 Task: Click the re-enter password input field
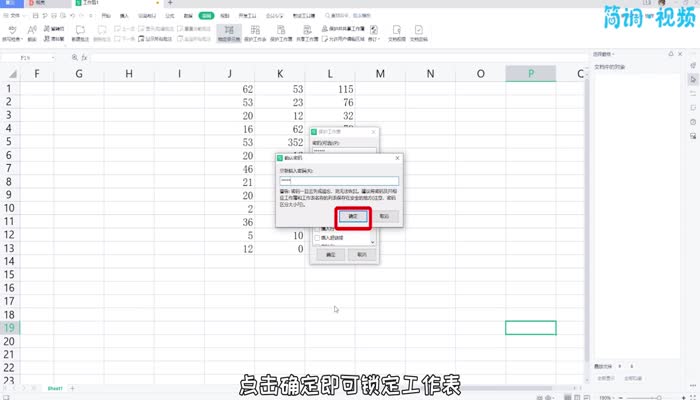[339, 181]
